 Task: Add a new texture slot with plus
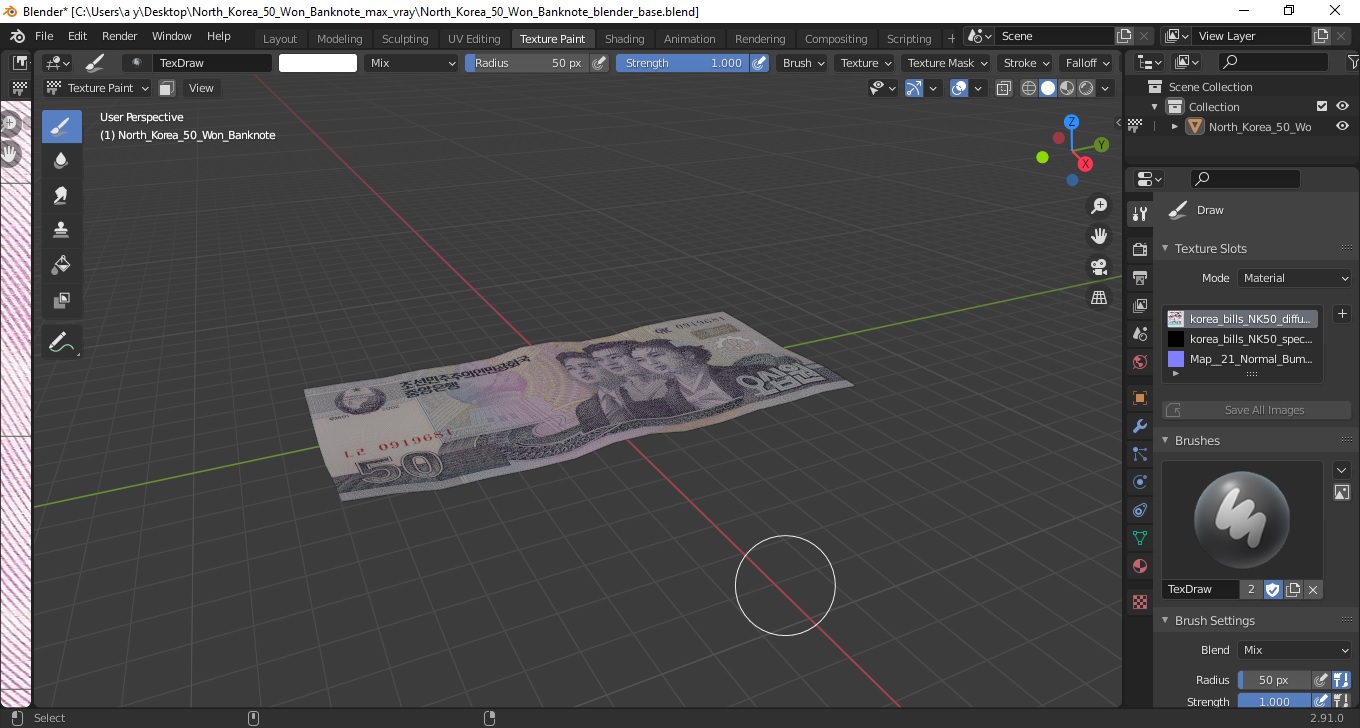click(1342, 314)
